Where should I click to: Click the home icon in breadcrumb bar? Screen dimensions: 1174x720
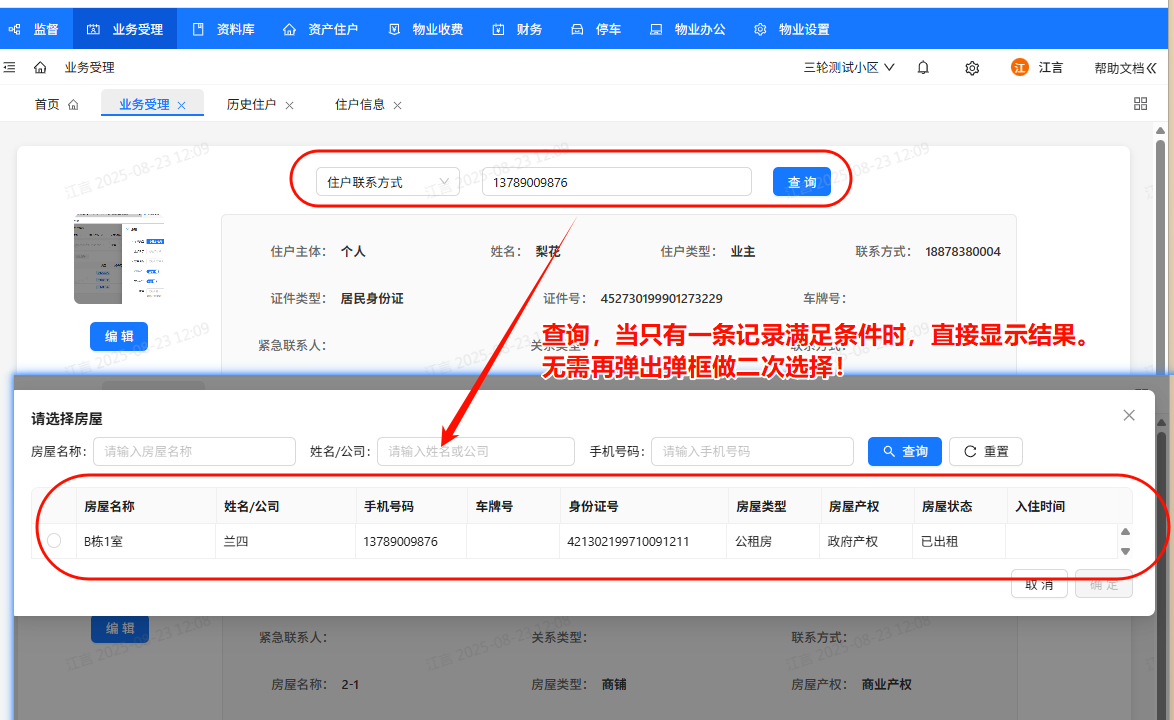pyautogui.click(x=40, y=68)
